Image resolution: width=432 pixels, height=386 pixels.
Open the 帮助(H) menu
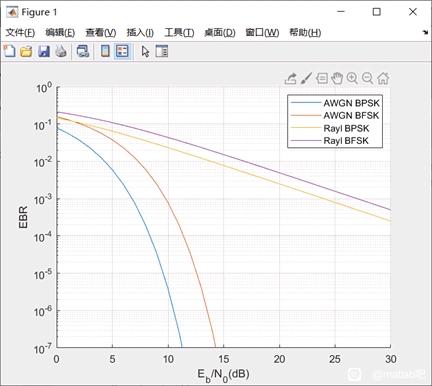[305, 33]
